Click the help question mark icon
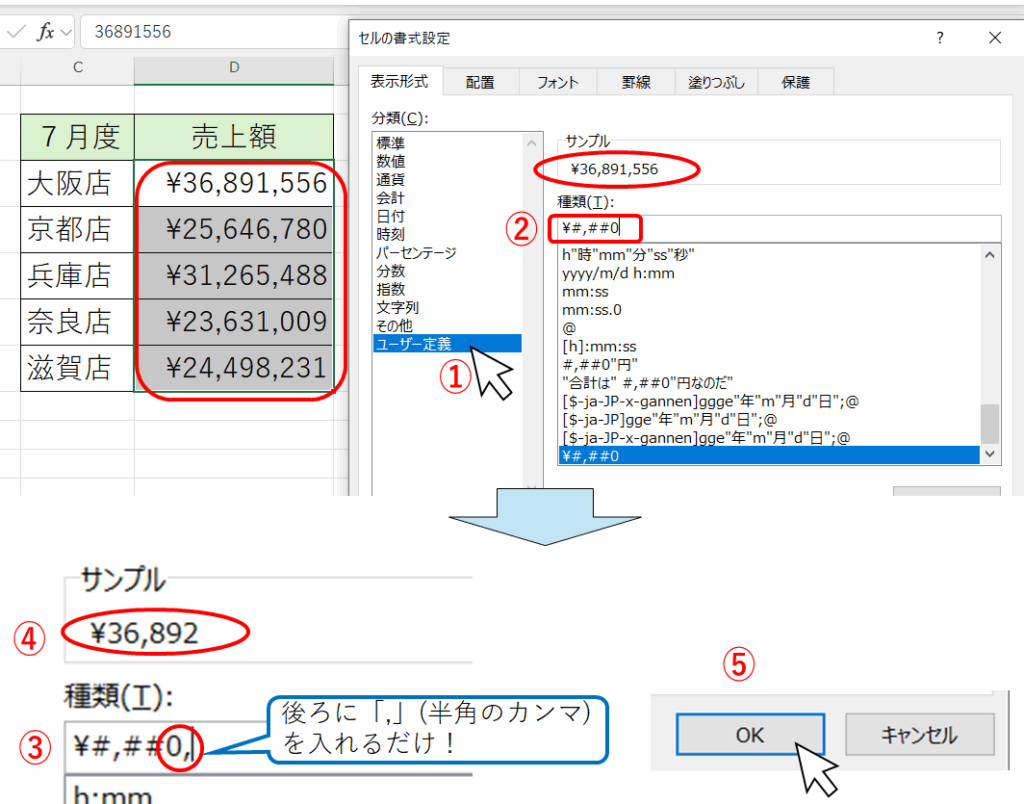 point(939,38)
